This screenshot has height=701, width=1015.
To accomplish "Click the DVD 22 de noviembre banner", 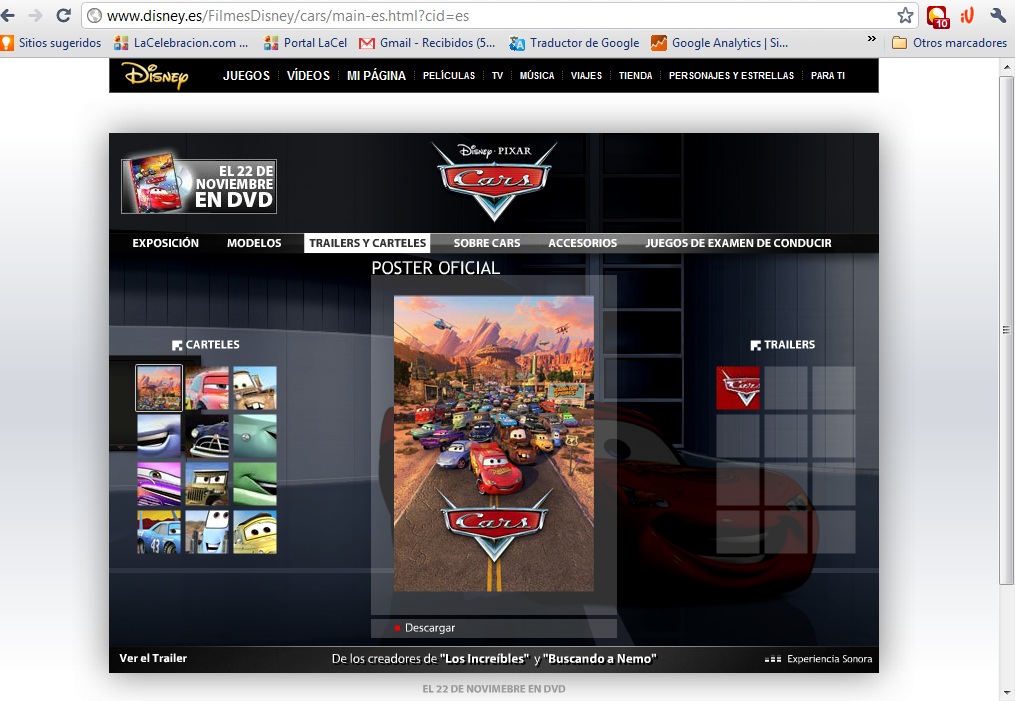I will point(199,185).
